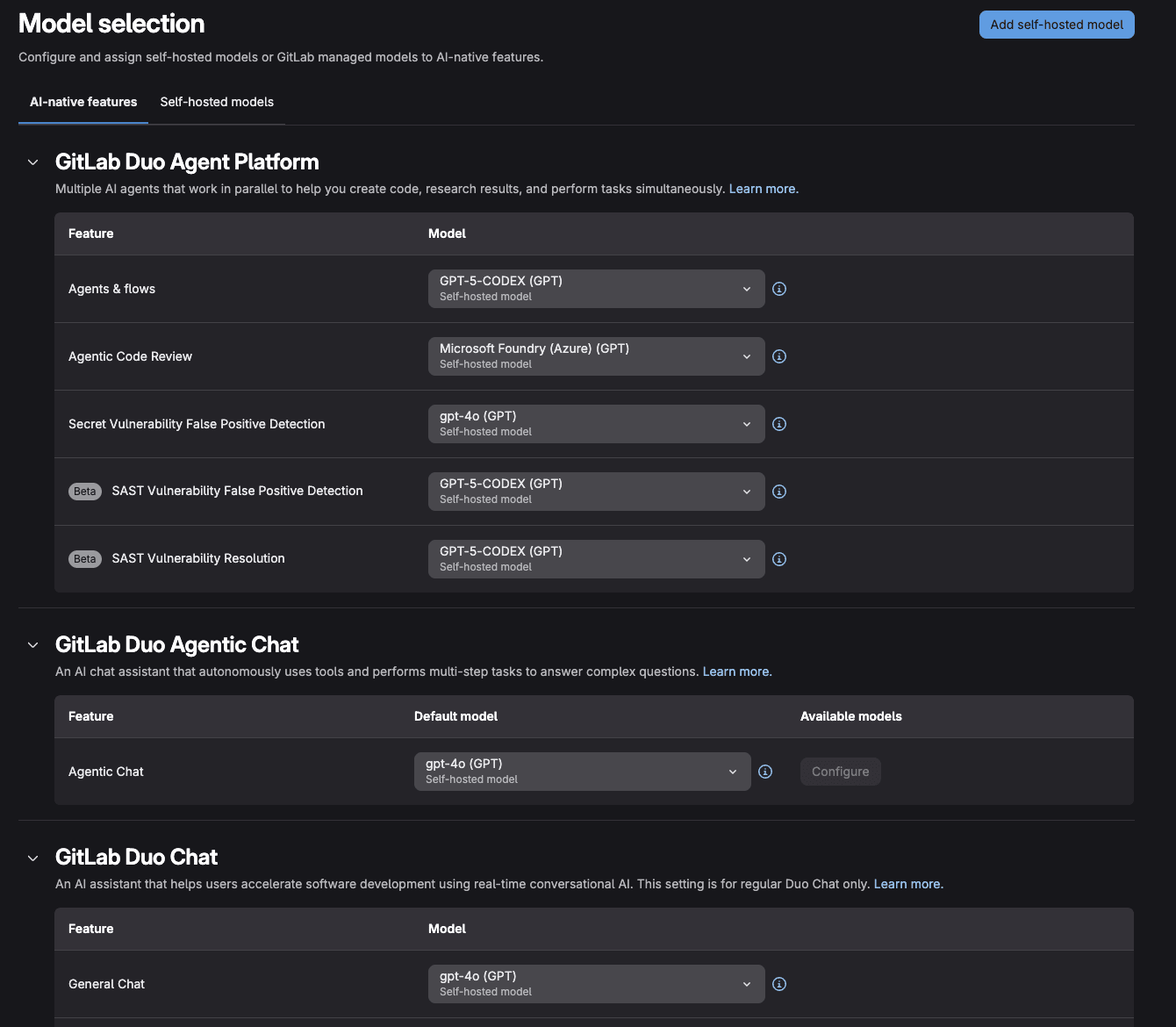Image resolution: width=1176 pixels, height=1027 pixels.
Task: Open Learn more link for Duo Agentic Chat
Action: click(735, 671)
